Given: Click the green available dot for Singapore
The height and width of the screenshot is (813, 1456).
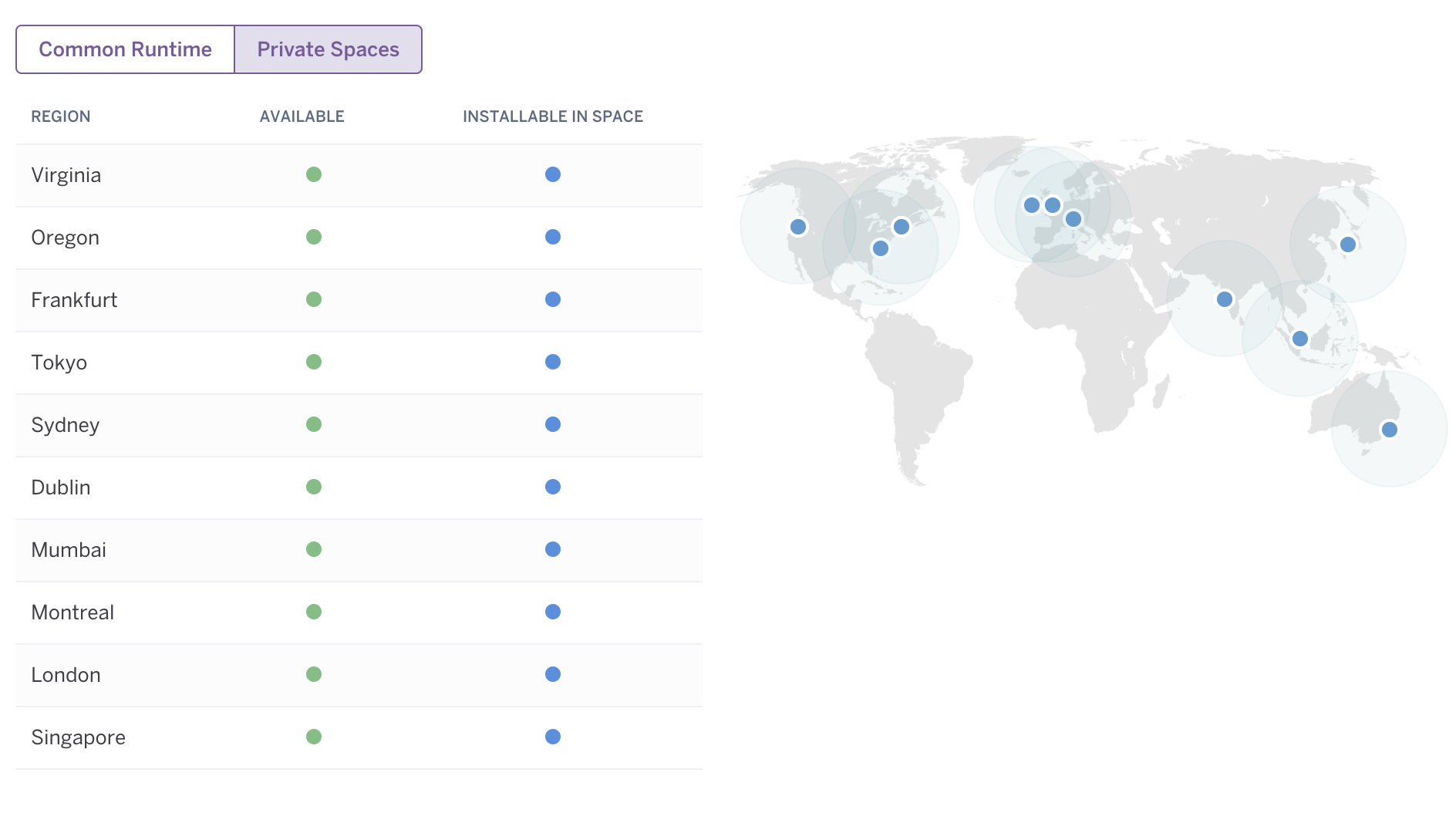Looking at the screenshot, I should pyautogui.click(x=314, y=737).
